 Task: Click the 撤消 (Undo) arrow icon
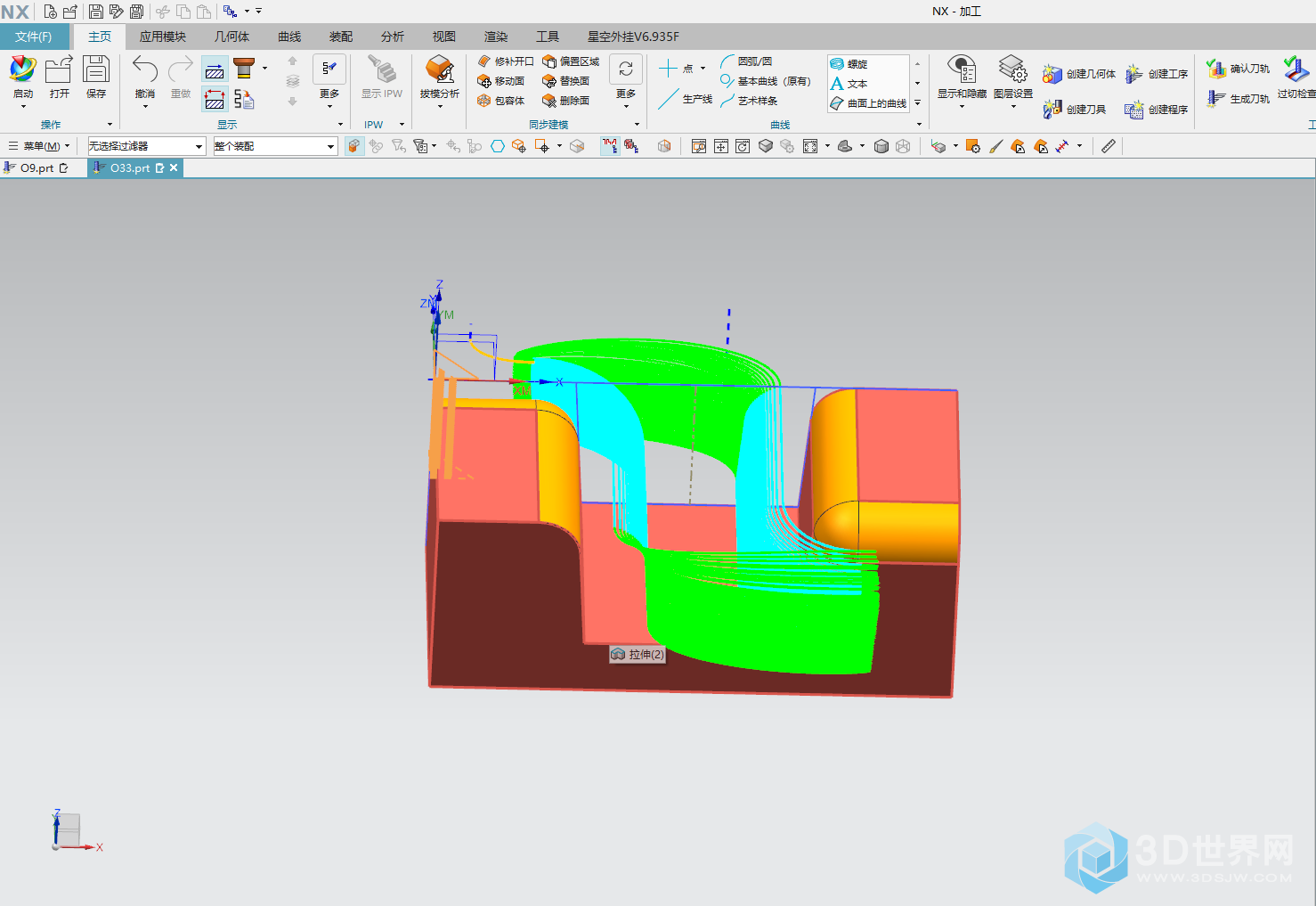click(x=145, y=70)
